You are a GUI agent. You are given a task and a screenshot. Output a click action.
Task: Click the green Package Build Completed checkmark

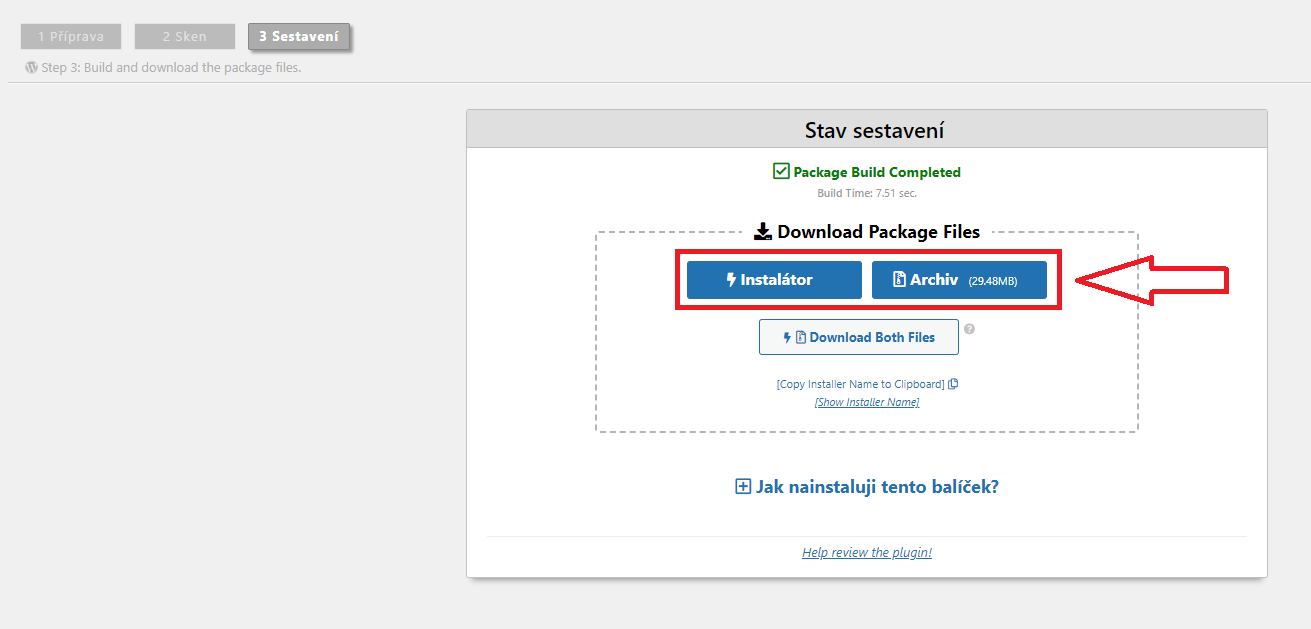click(781, 171)
